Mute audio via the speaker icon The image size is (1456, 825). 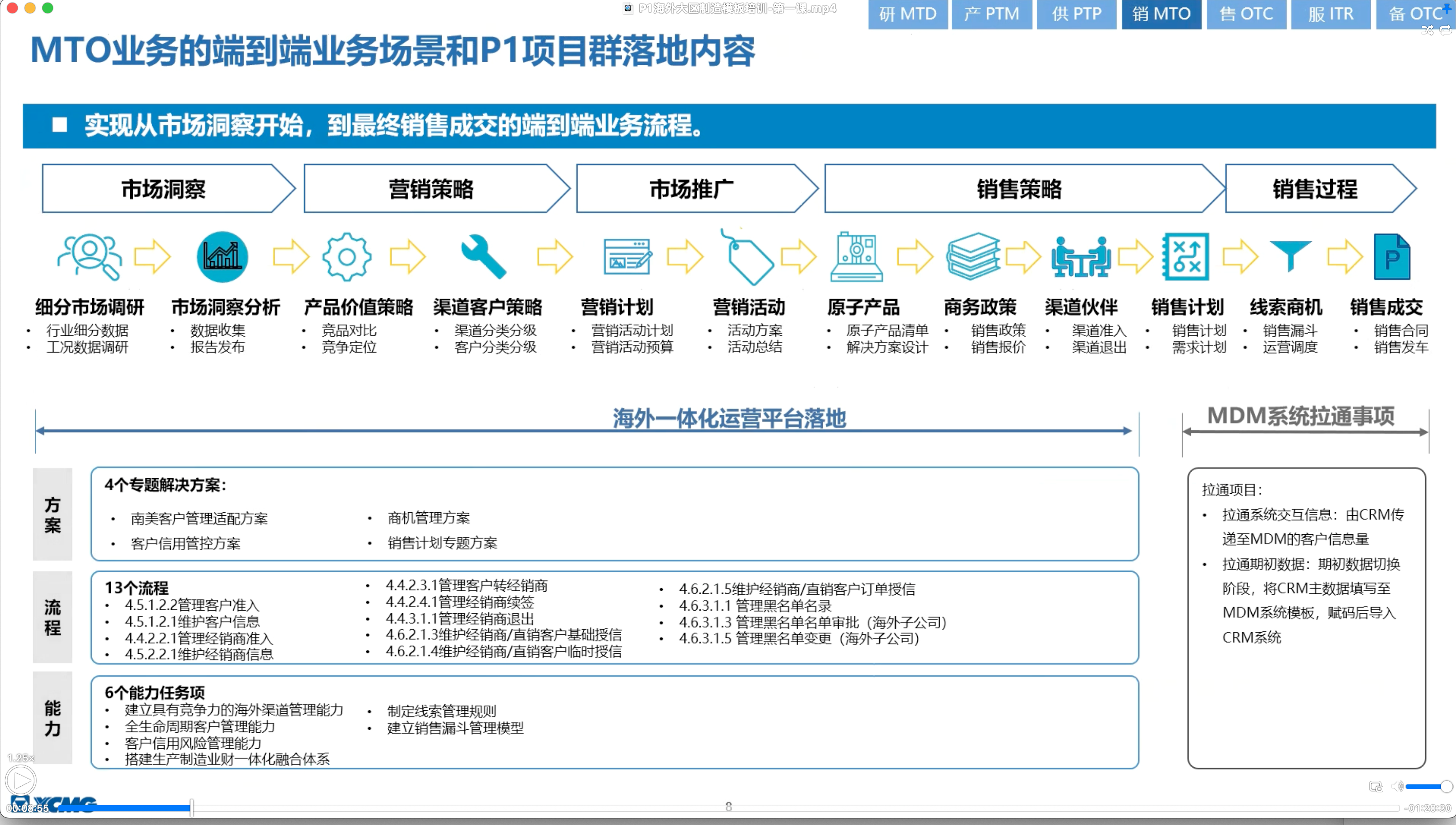pos(1397,787)
